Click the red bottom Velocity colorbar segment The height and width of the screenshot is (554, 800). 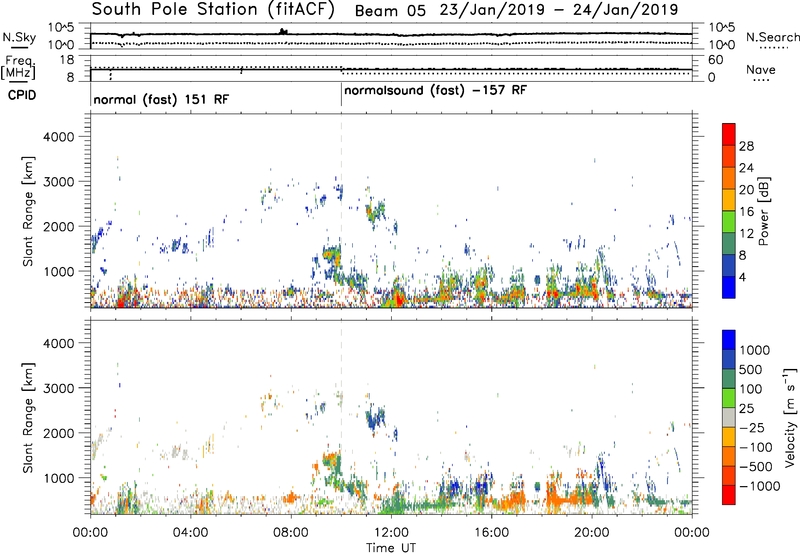[x=729, y=495]
